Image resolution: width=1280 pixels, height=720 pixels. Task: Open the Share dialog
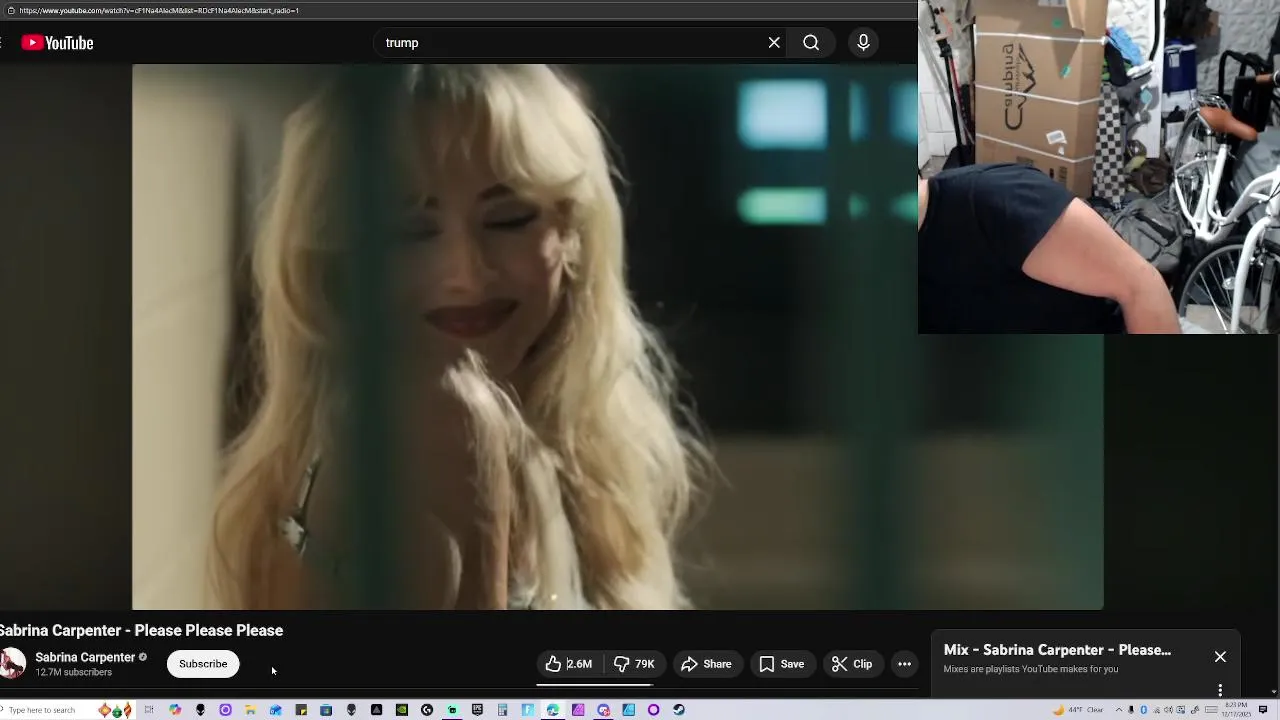pyautogui.click(x=706, y=664)
